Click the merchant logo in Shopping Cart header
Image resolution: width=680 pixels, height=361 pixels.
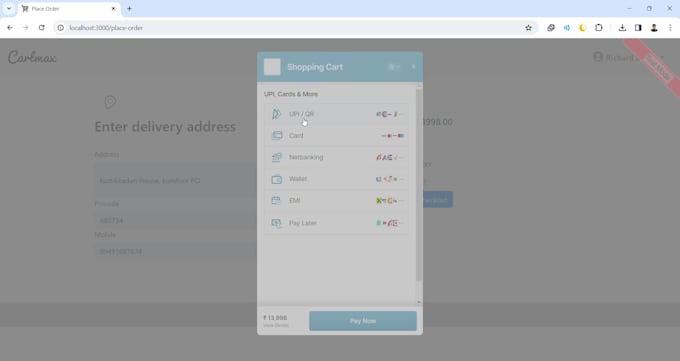(272, 67)
